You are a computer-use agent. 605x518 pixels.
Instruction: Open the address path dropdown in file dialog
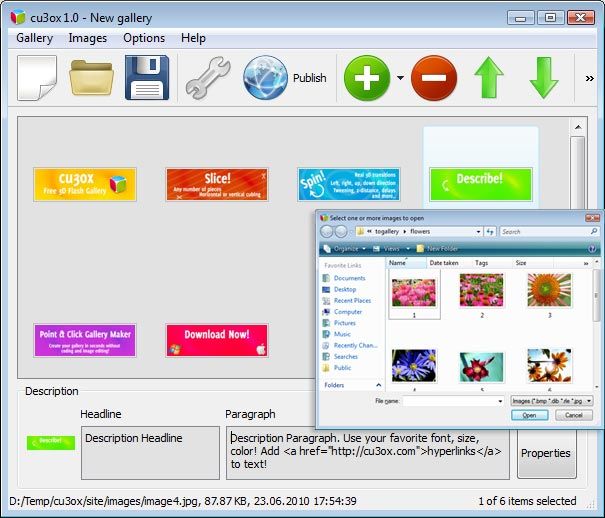coord(478,232)
